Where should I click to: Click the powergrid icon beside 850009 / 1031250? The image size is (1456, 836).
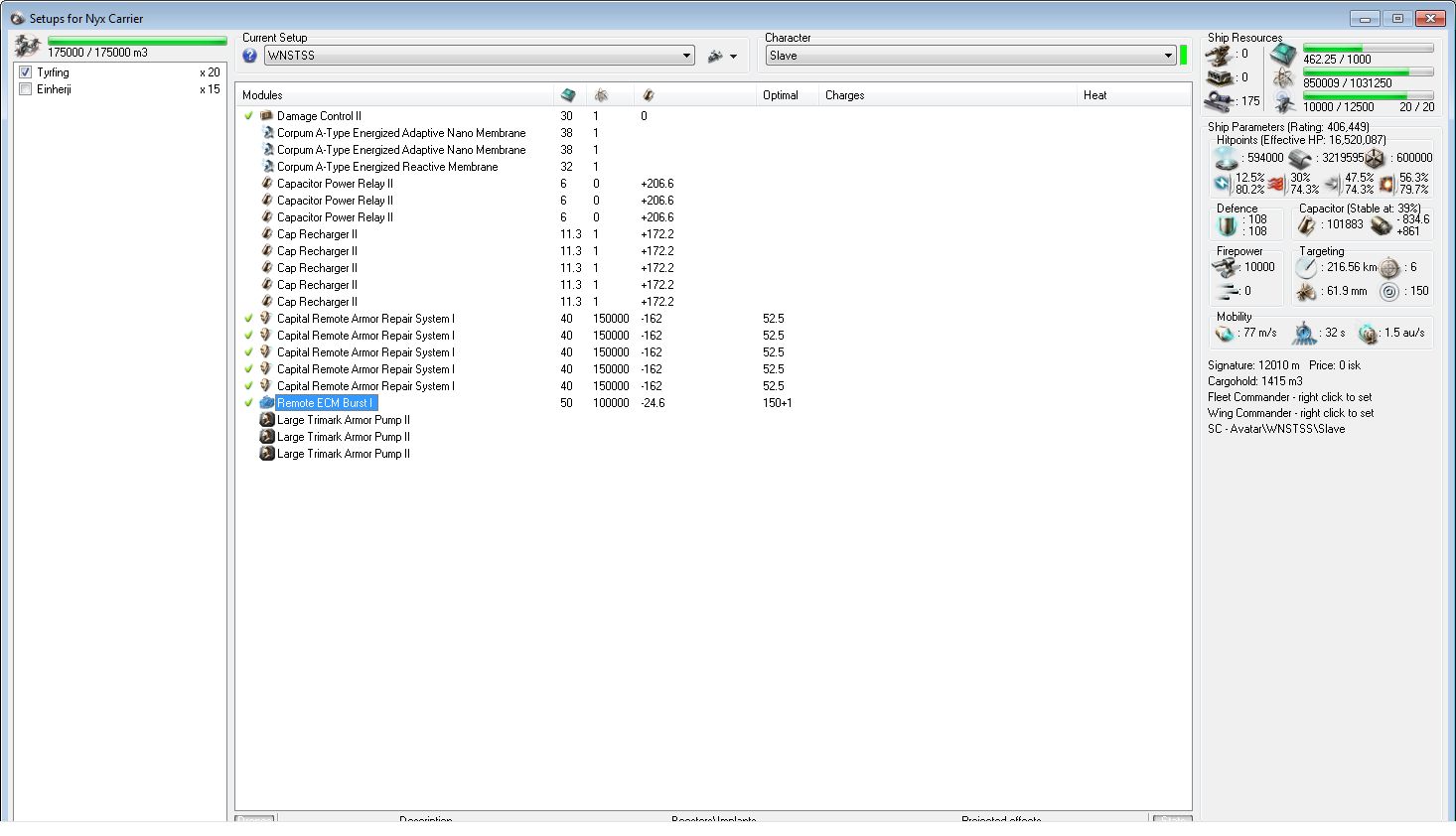coord(1283,78)
